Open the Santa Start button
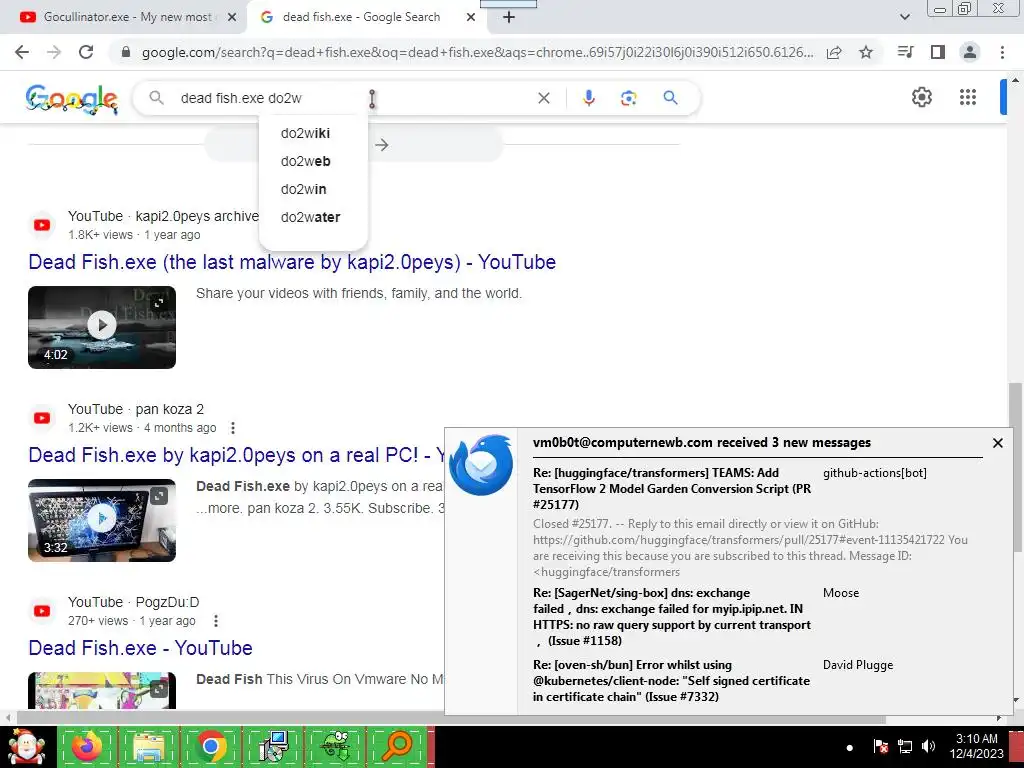The image size is (1024, 768). [x=27, y=746]
